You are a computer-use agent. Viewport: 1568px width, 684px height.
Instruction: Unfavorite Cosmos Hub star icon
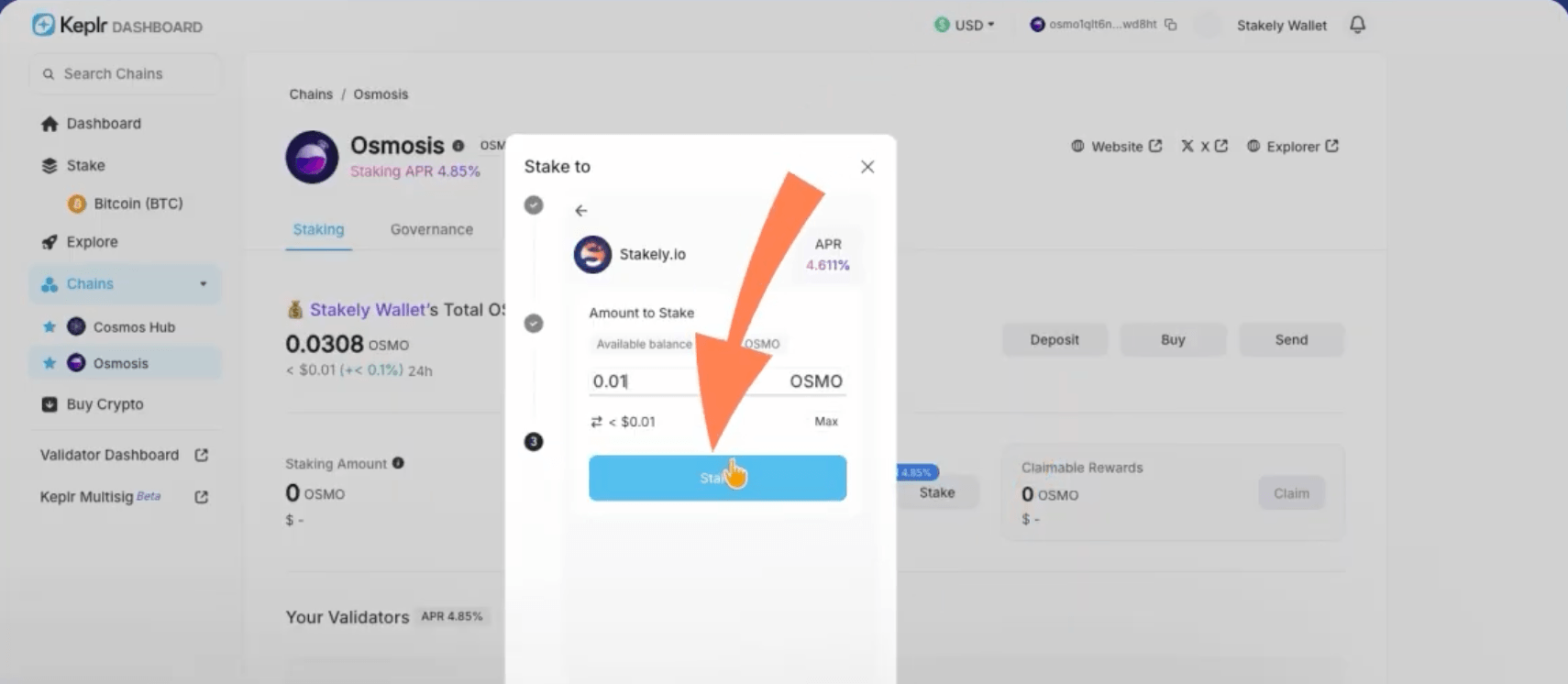pos(50,326)
